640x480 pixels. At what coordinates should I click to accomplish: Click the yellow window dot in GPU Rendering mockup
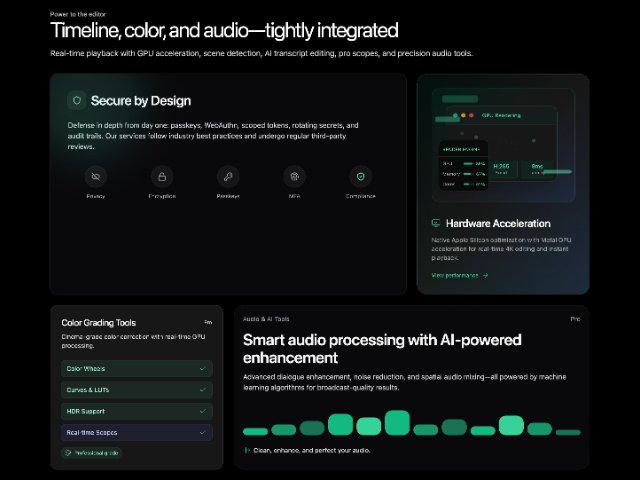[x=463, y=116]
